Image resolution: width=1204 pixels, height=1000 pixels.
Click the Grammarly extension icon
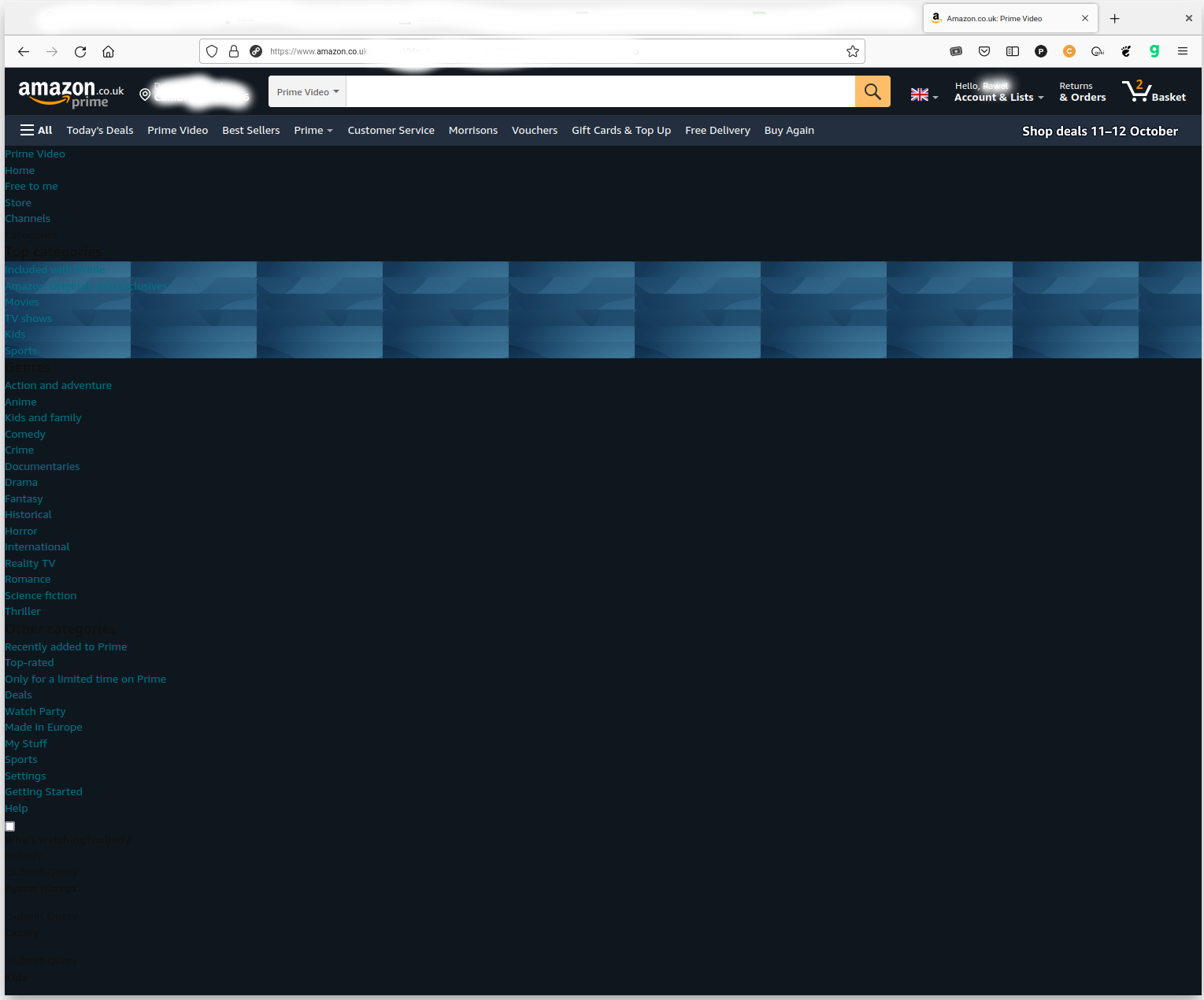(x=1154, y=51)
